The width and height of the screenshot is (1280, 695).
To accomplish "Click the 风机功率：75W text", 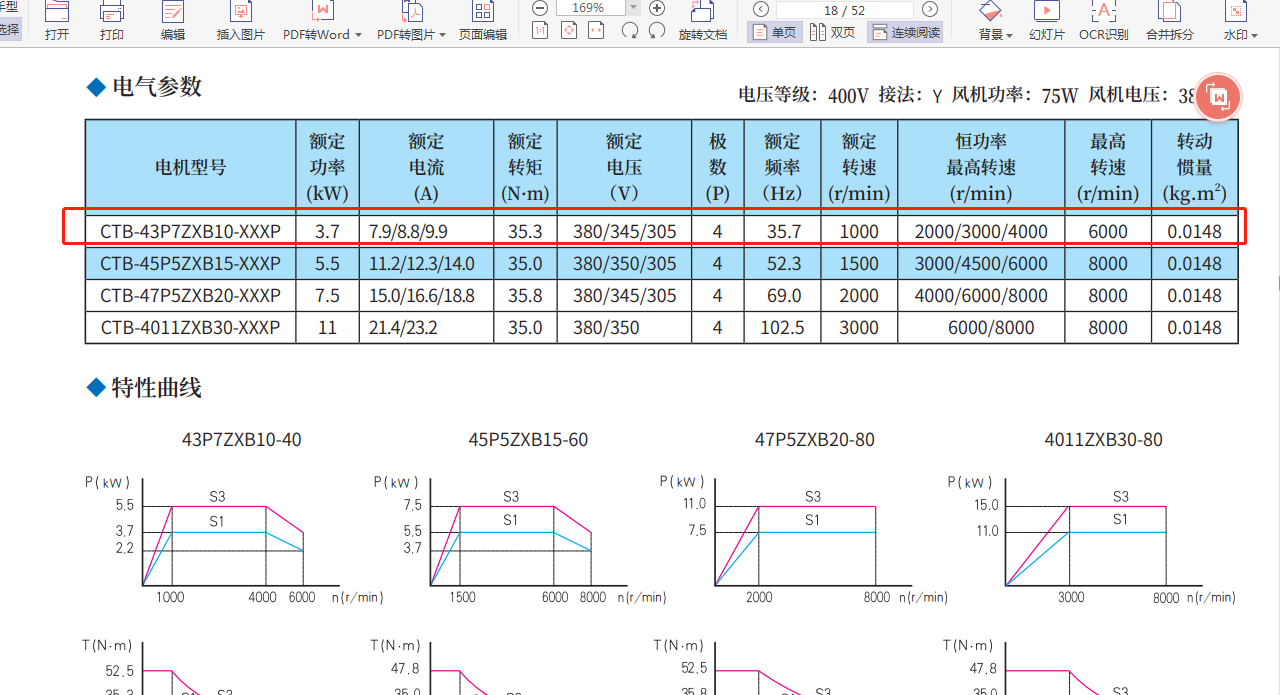I will coord(1015,96).
